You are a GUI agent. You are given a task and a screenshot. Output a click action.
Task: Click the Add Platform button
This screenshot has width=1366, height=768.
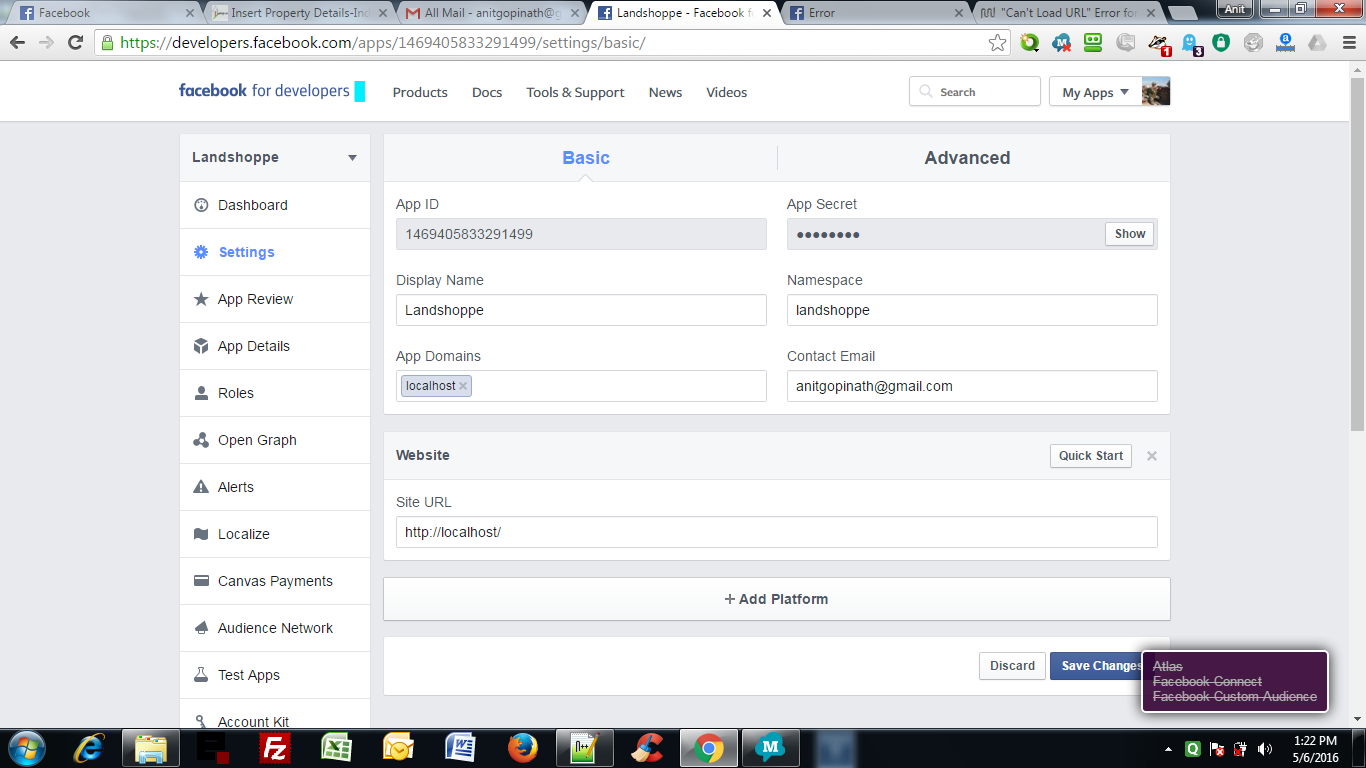pos(777,599)
